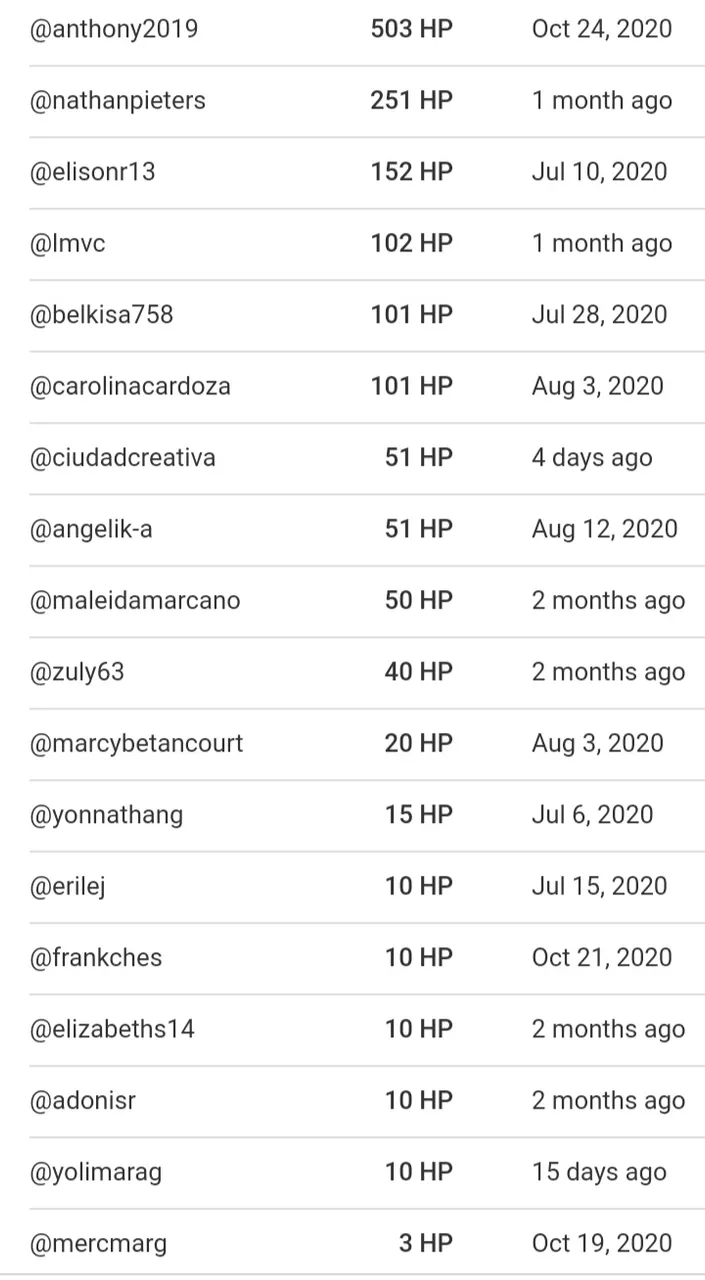Open the @angelik-a account
This screenshot has height=1280, width=705.
pos(91,529)
